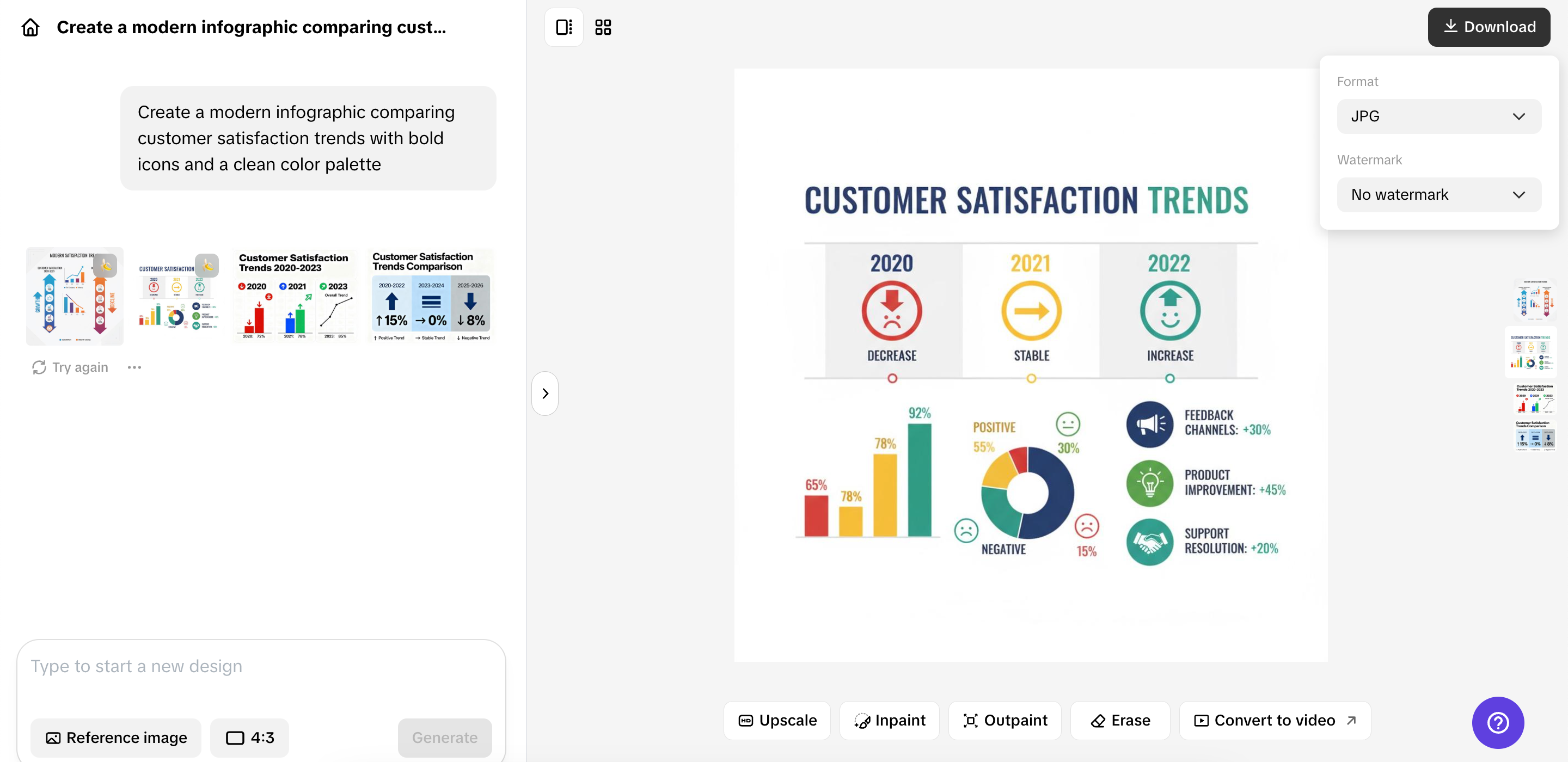This screenshot has width=1568, height=762.
Task: Select the Customer Satisfaction Trends Comparison thumbnail
Action: [430, 296]
